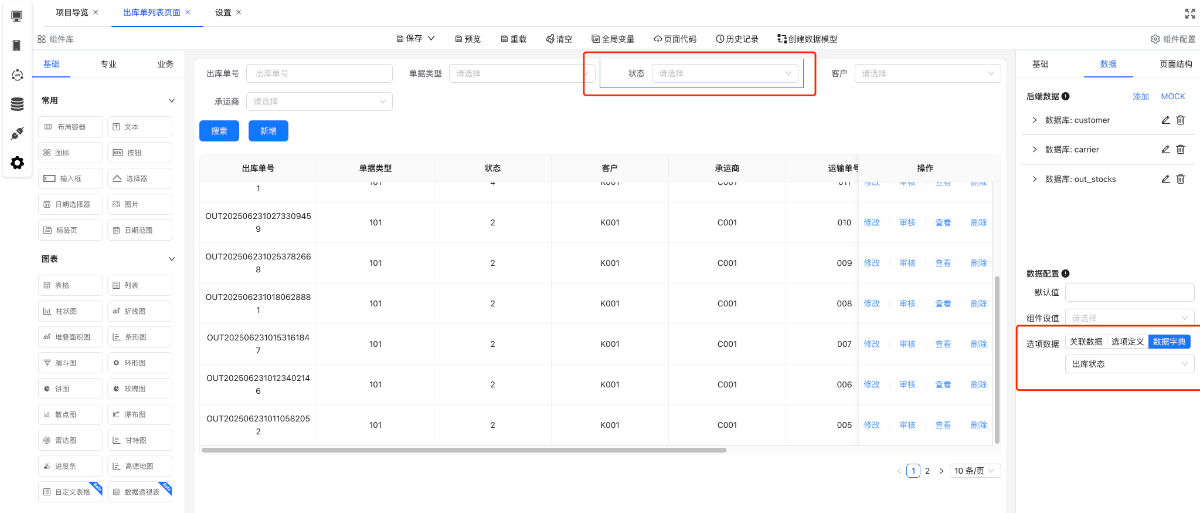Expand the 数据库: carrier node

pos(1034,149)
